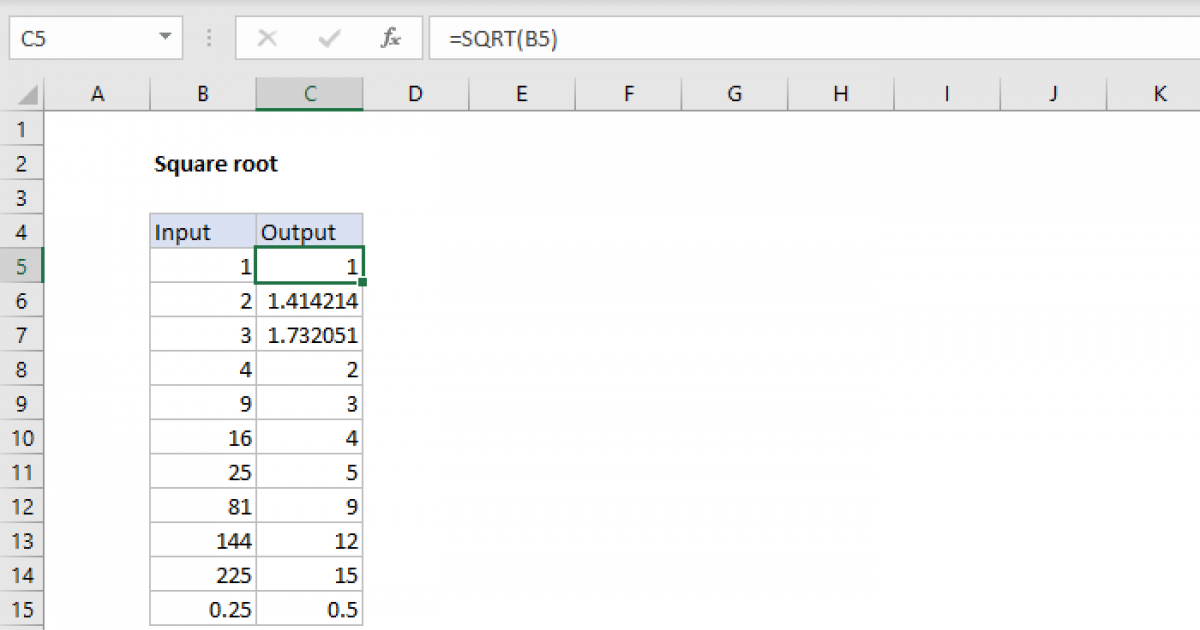Click the Input header cell B4

coord(202,231)
